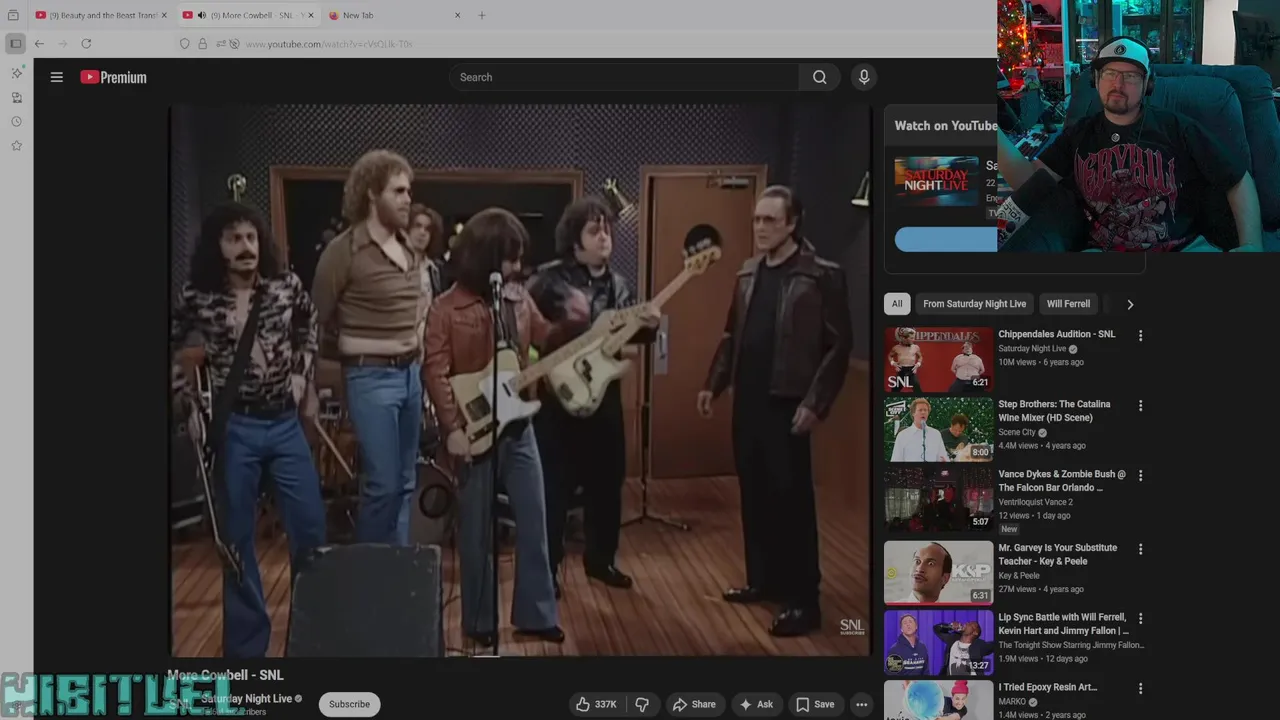The image size is (1280, 720).
Task: Visit Scene City channel link
Action: (x=1017, y=432)
